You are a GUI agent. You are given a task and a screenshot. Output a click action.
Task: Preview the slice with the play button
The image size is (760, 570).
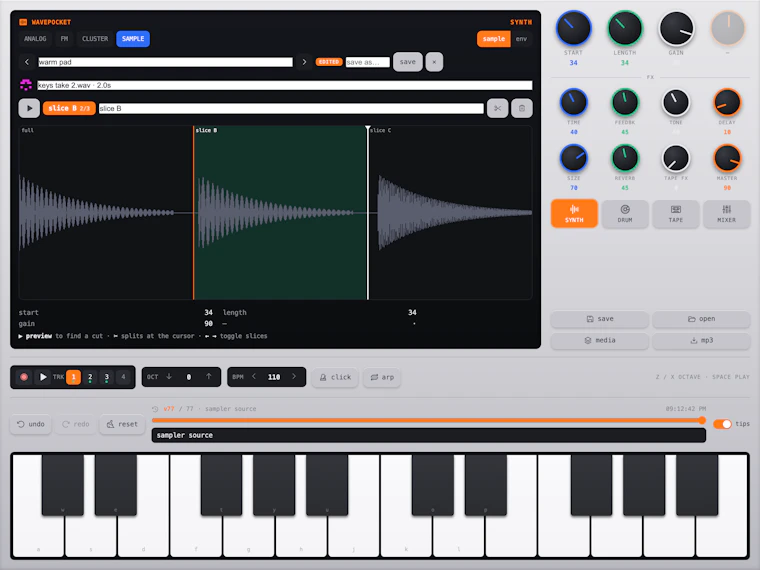[29, 108]
